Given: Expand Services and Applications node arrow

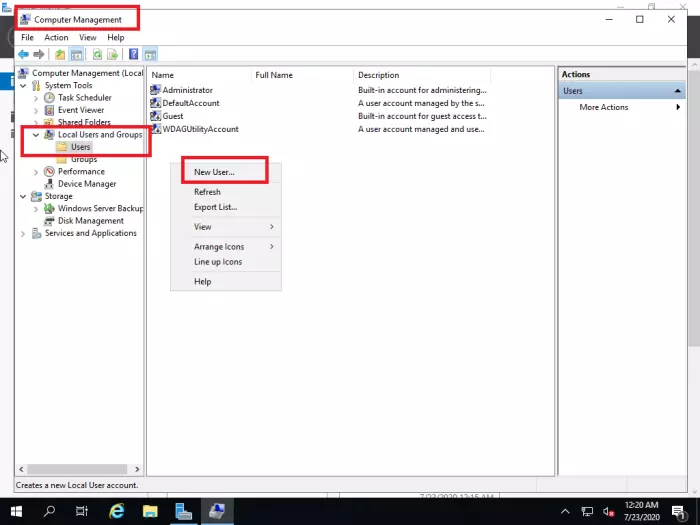Looking at the screenshot, I should pyautogui.click(x=23, y=233).
